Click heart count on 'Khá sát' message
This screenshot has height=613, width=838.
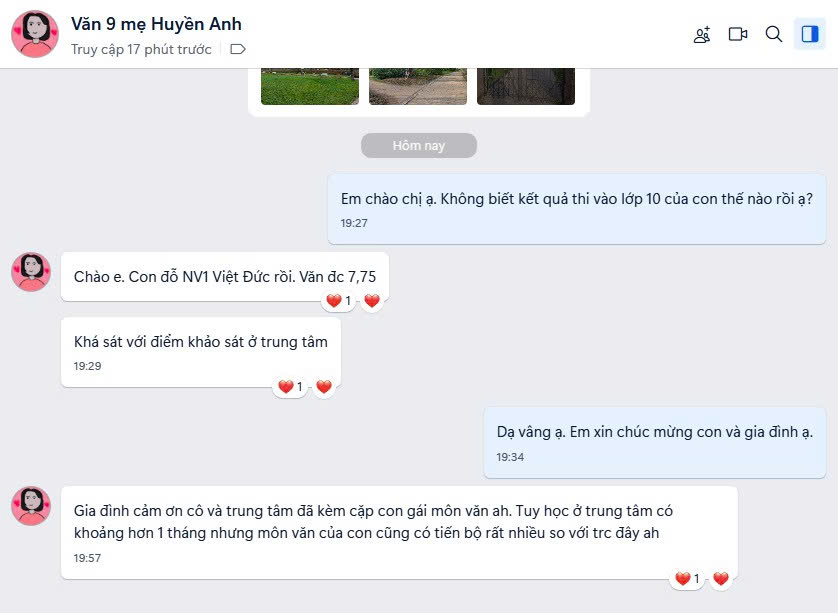click(290, 386)
